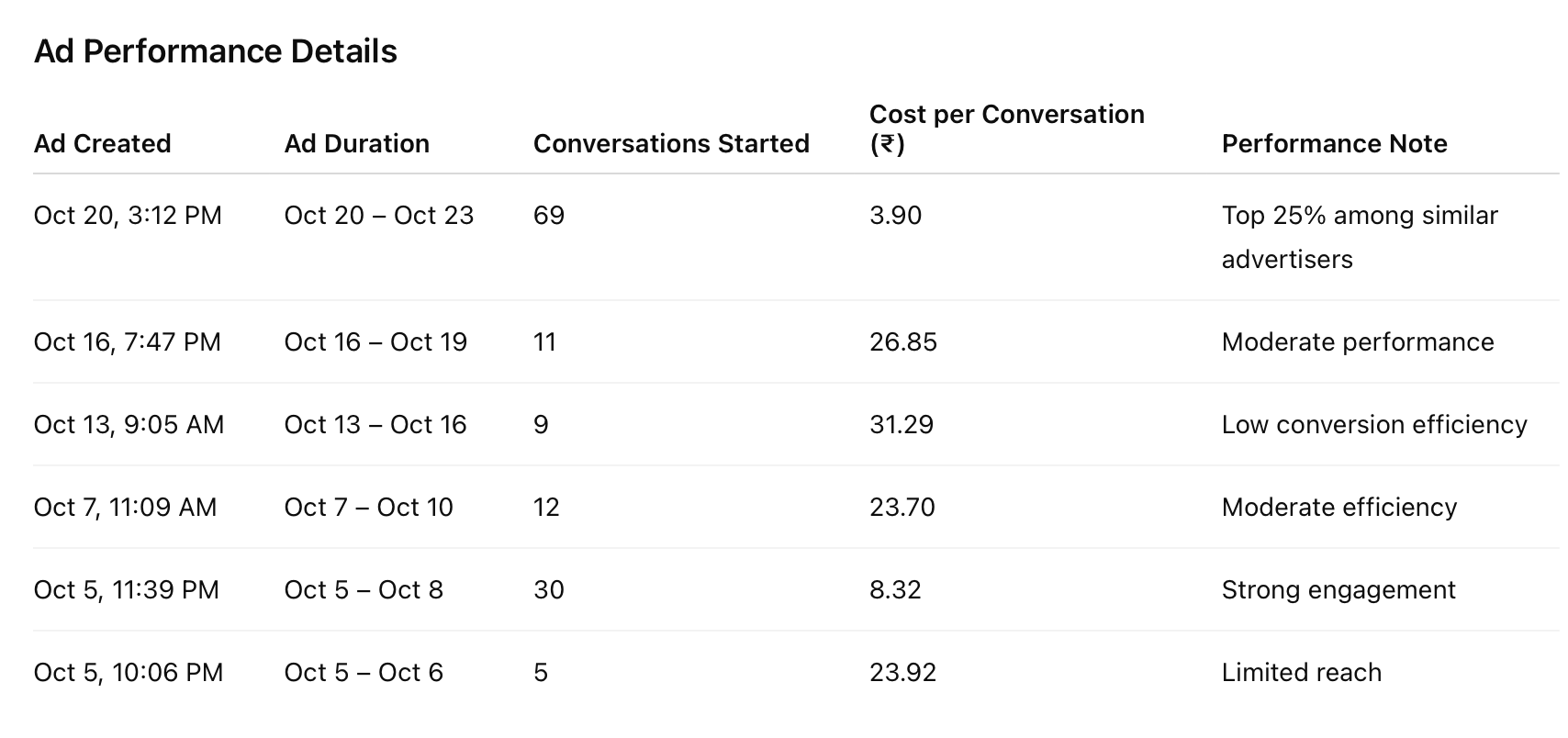Click the Oct 16, 7:47 PM cell
Screen dimensions: 1568x738
point(127,341)
